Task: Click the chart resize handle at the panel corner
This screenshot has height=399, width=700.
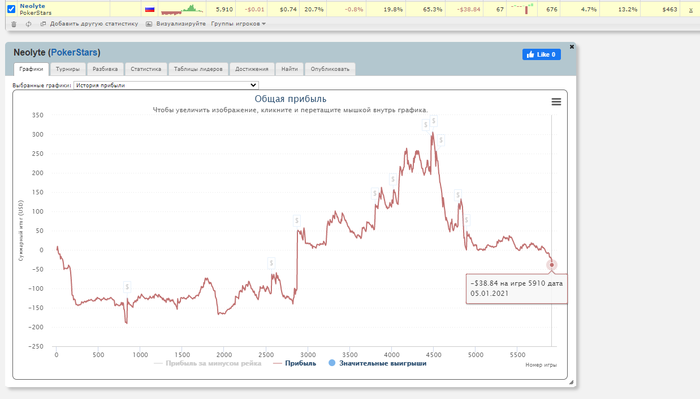Action: pos(571,382)
